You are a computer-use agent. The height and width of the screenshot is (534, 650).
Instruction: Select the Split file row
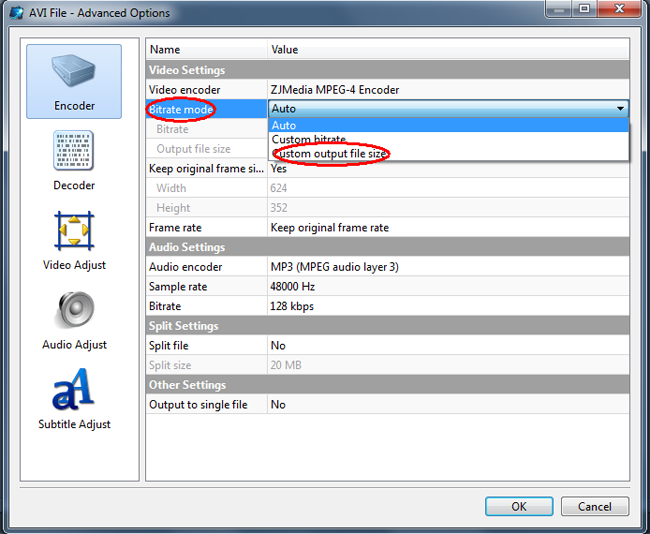(x=388, y=345)
